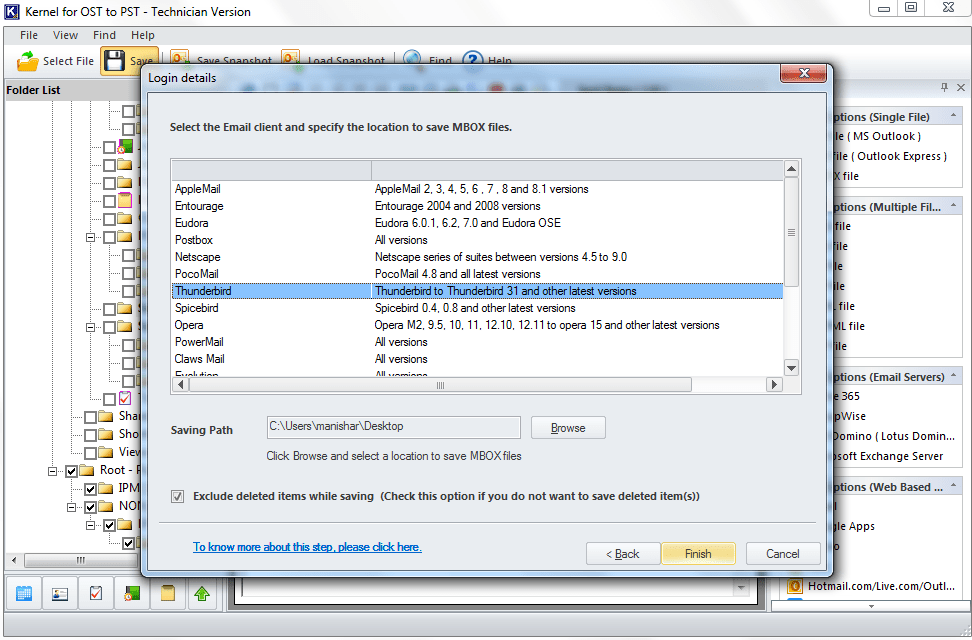Click the down chevron below the Hotmail entry
This screenshot has height=640, width=972.
[x=872, y=606]
